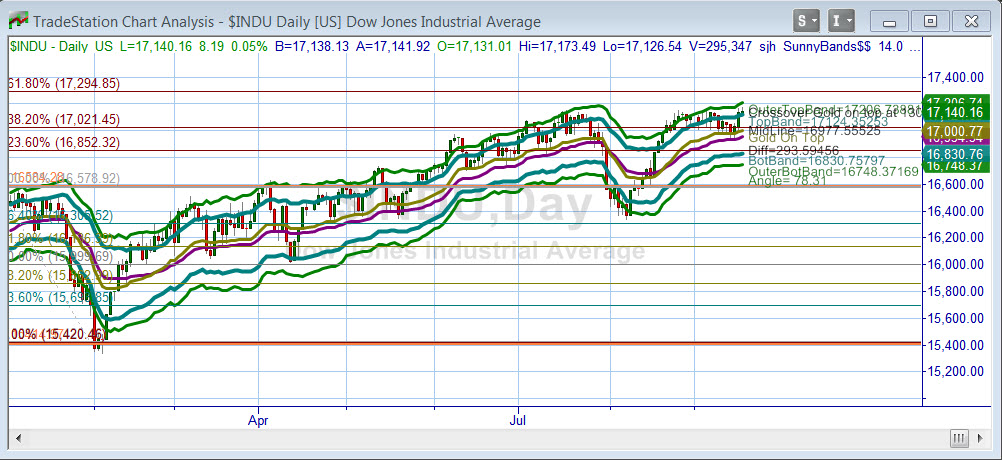Click the 16,600.00 price axis label
Image resolution: width=1002 pixels, height=460 pixels.
tap(957, 185)
